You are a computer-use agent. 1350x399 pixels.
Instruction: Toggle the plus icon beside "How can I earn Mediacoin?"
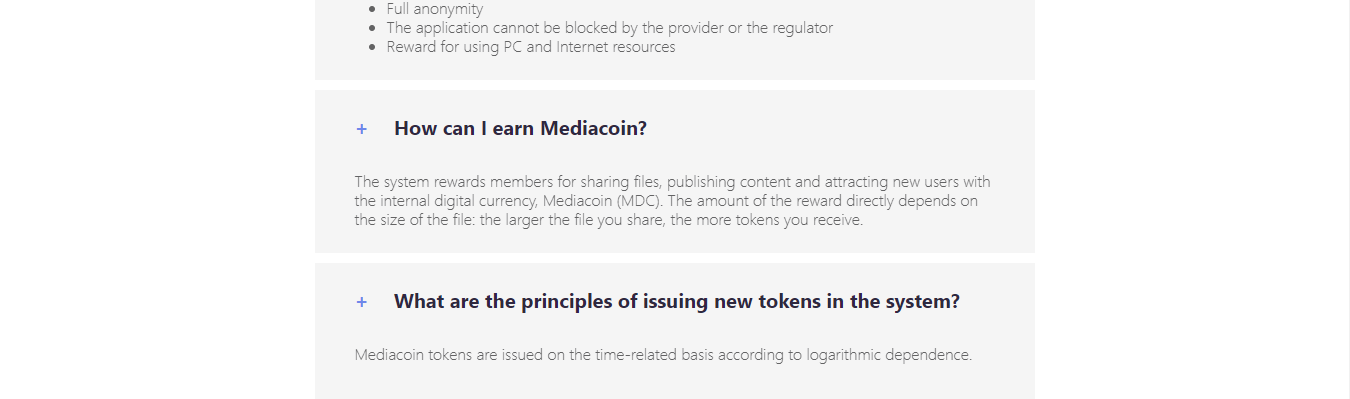coord(362,129)
